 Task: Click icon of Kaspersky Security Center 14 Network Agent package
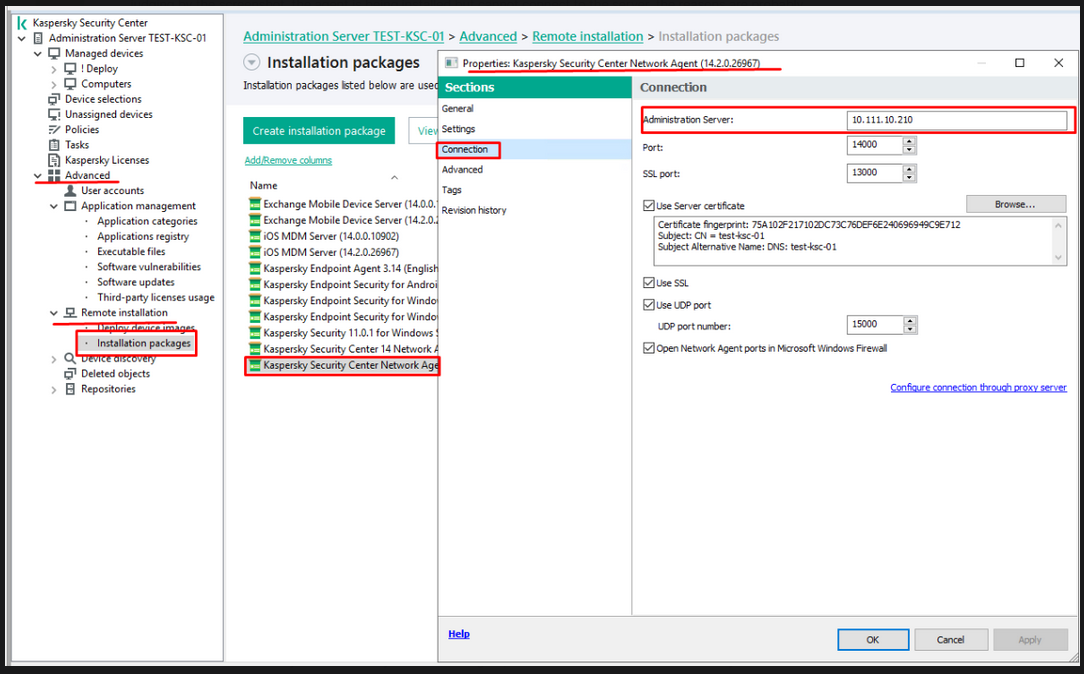[x=254, y=349]
